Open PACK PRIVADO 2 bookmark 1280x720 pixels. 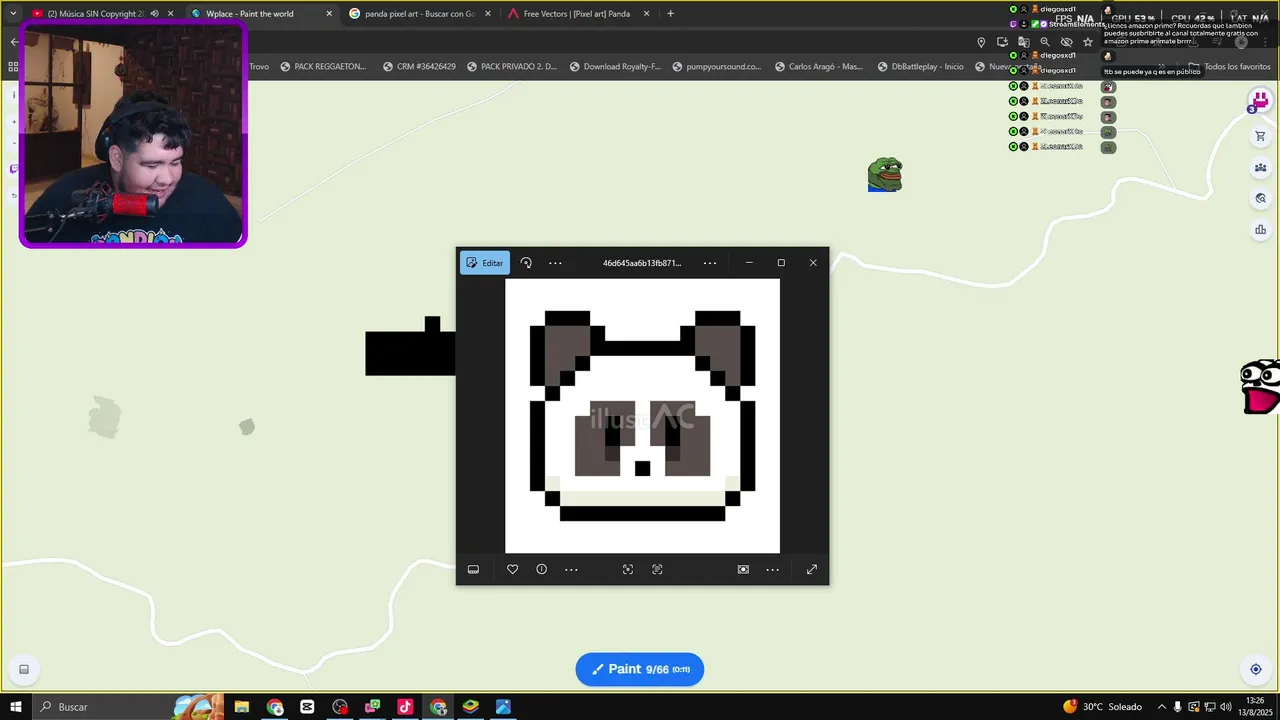[511, 67]
